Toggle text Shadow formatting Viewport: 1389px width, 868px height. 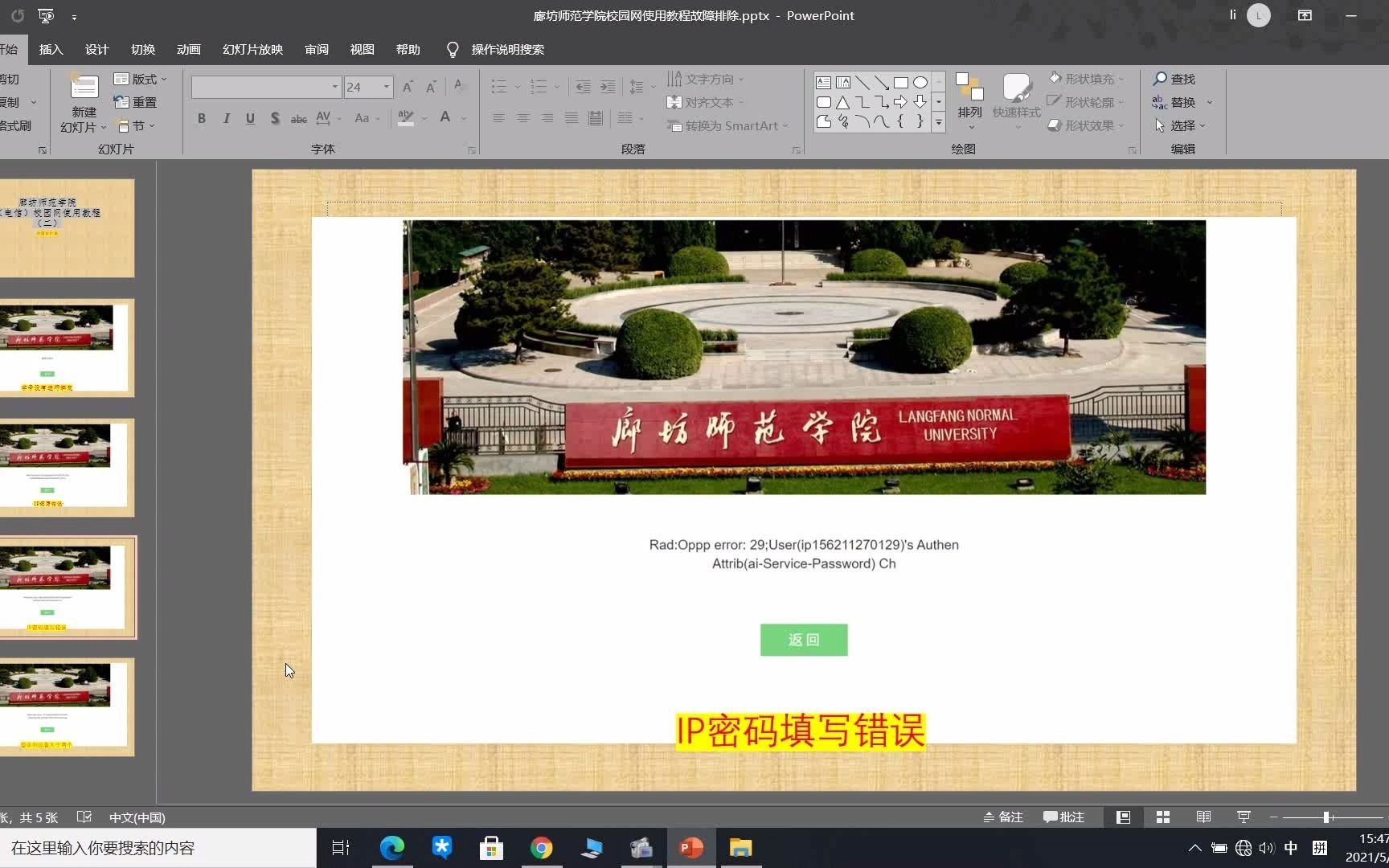275,118
